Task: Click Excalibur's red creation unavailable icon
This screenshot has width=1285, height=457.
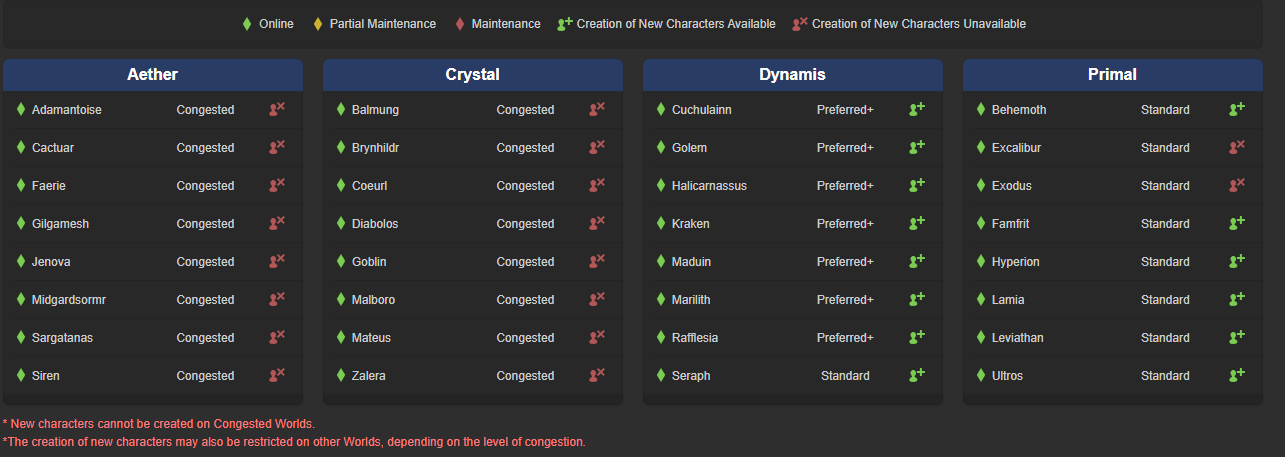Action: (1236, 147)
